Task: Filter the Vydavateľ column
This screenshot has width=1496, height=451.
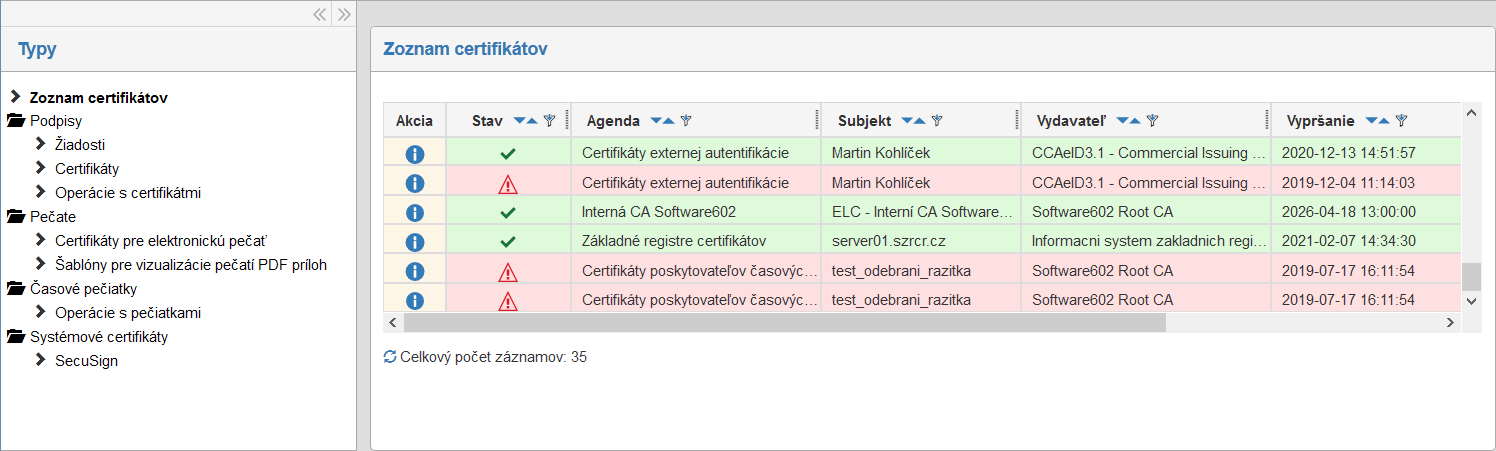Action: coord(1152,121)
